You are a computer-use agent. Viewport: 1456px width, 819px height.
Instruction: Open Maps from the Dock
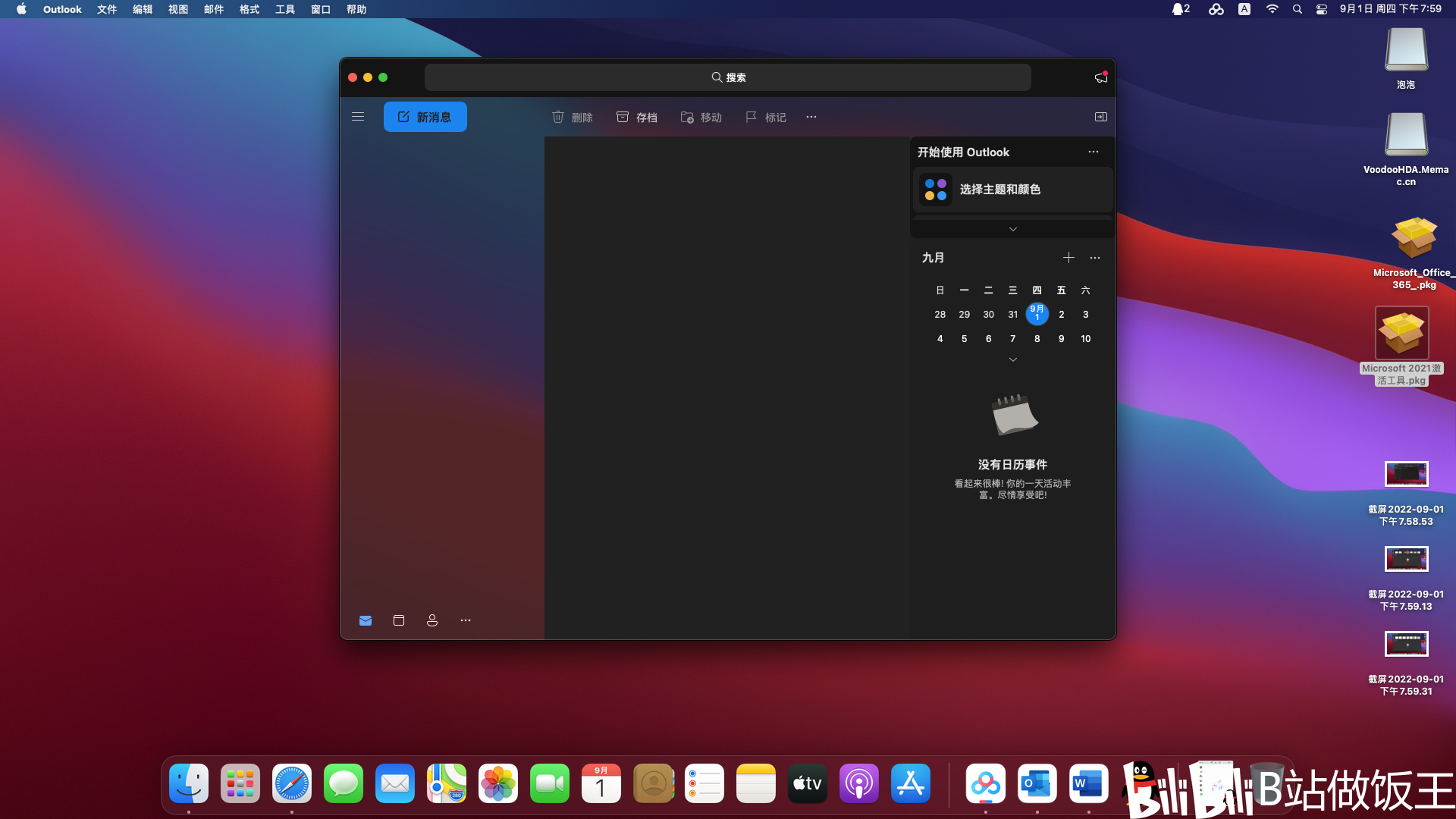[447, 783]
